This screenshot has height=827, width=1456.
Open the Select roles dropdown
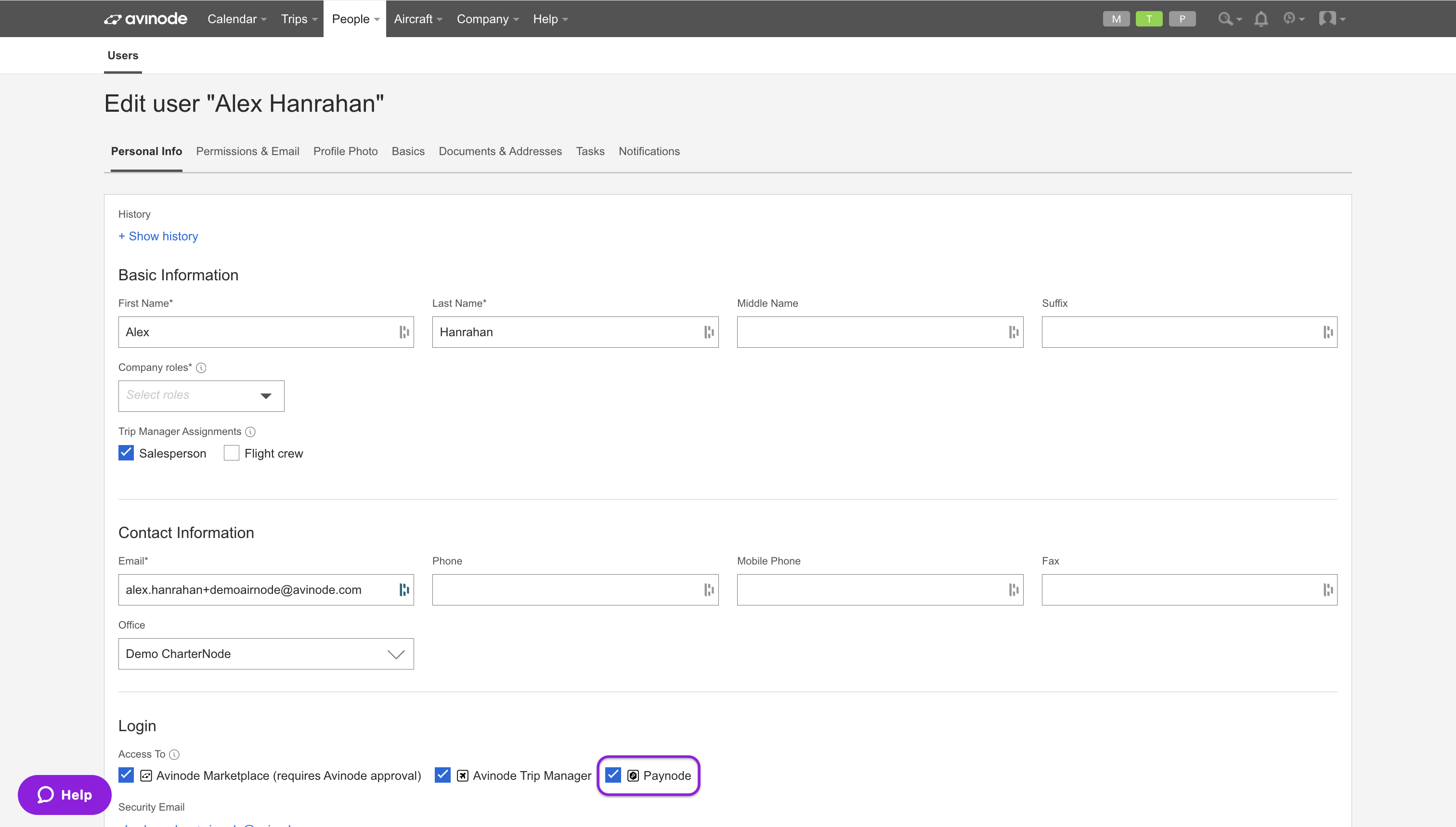click(x=201, y=396)
